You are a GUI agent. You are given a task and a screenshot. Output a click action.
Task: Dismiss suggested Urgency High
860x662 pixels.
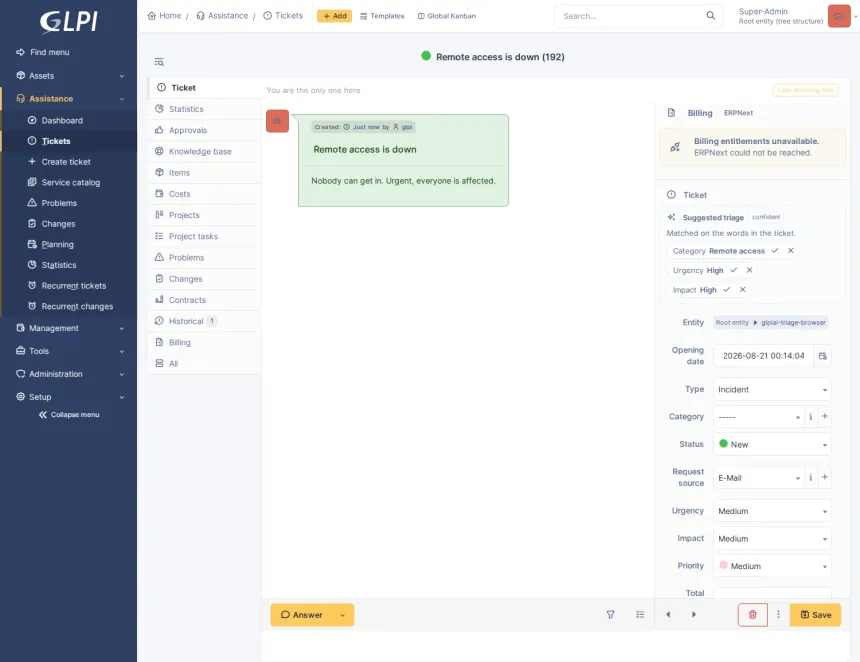coord(749,270)
